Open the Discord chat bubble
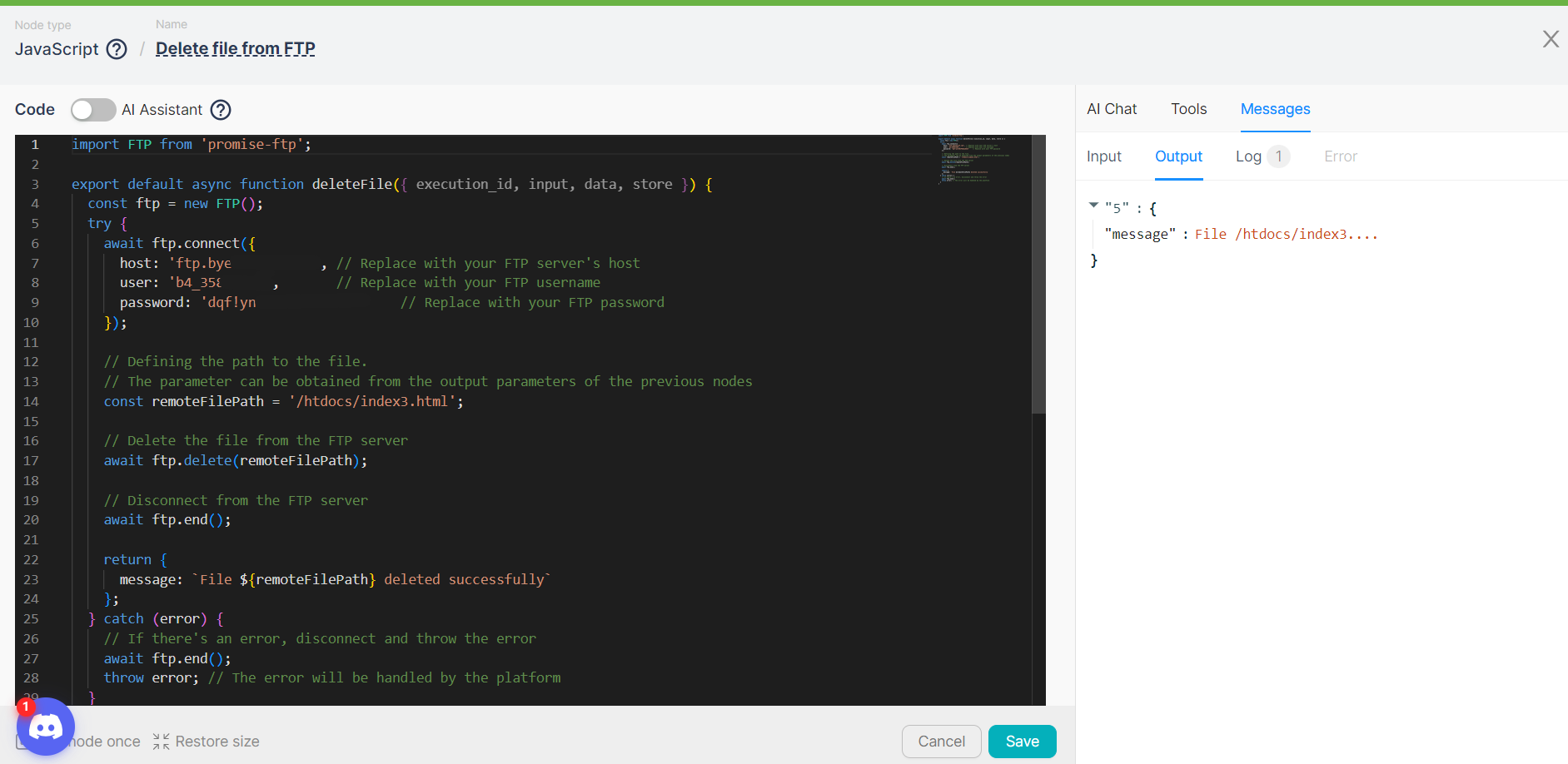Viewport: 1568px width, 764px height. point(46,727)
